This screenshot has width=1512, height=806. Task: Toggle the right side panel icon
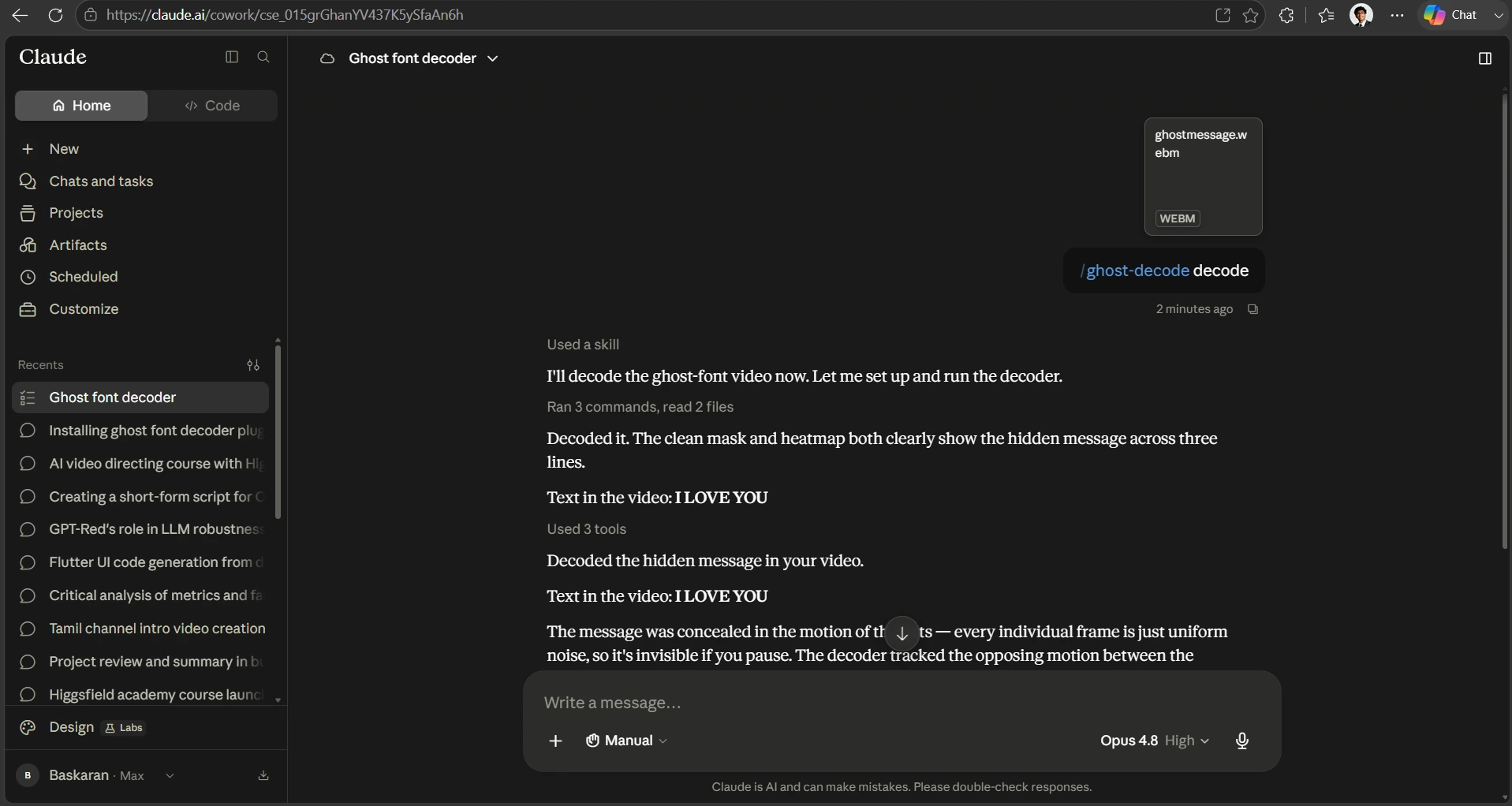pyautogui.click(x=1485, y=58)
